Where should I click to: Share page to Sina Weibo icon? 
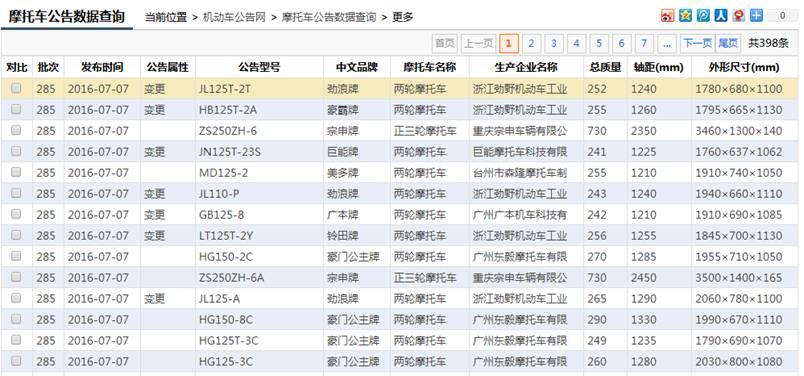tap(667, 16)
